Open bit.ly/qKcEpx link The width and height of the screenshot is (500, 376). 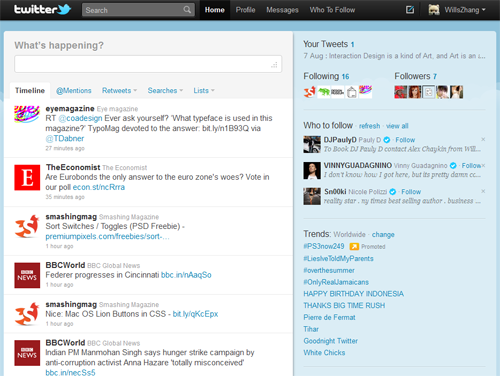point(195,314)
